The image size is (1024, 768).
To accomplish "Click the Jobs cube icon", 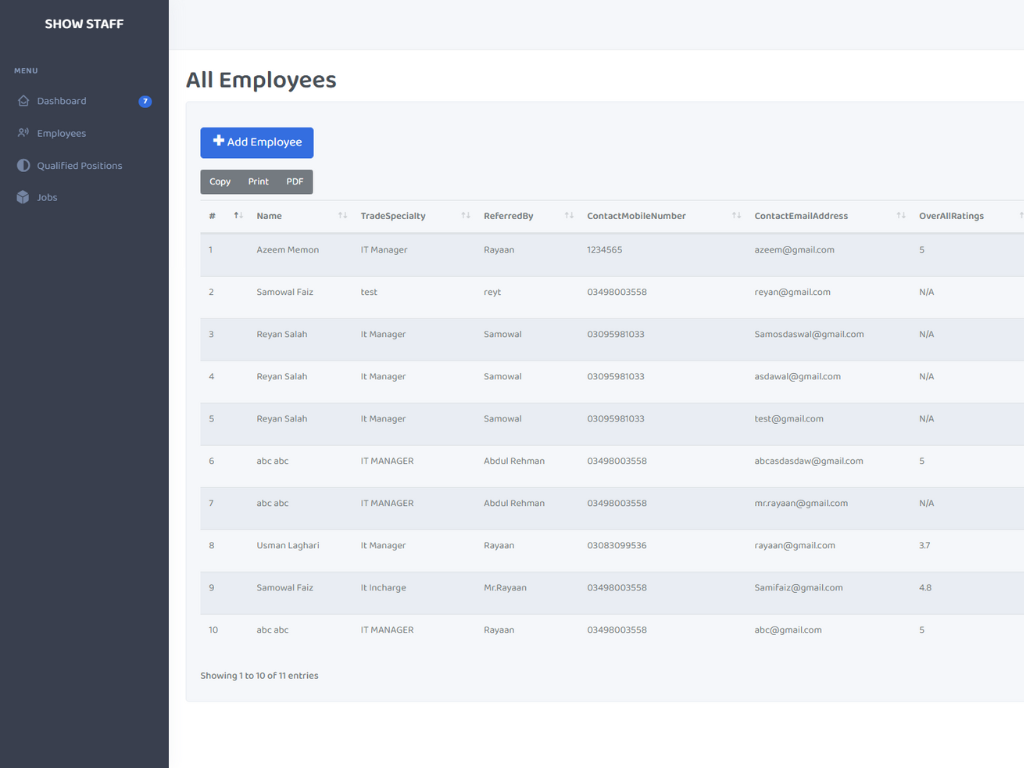I will [23, 197].
